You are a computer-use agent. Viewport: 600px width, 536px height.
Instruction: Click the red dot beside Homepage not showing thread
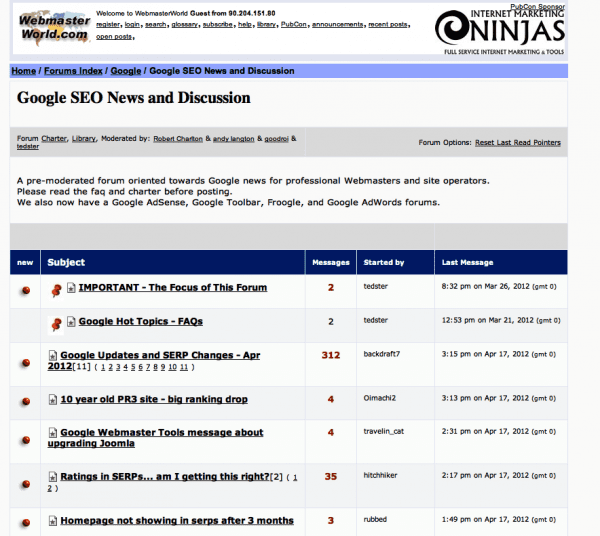coord(26,522)
